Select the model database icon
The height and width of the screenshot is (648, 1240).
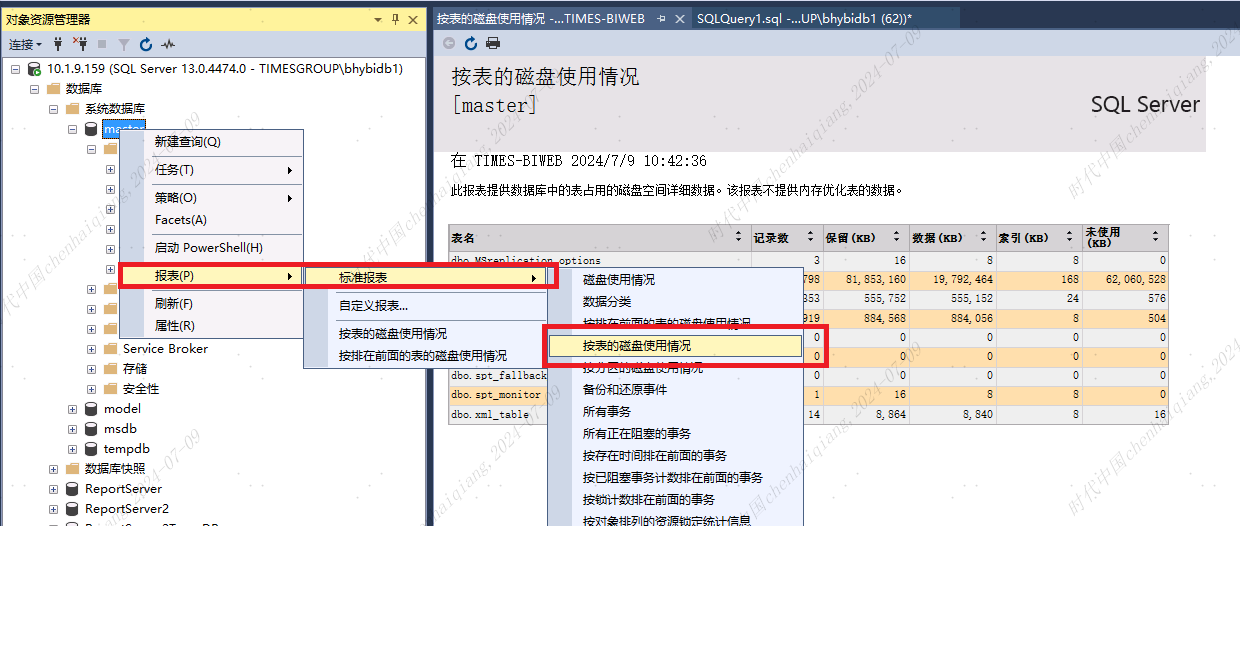pos(91,409)
